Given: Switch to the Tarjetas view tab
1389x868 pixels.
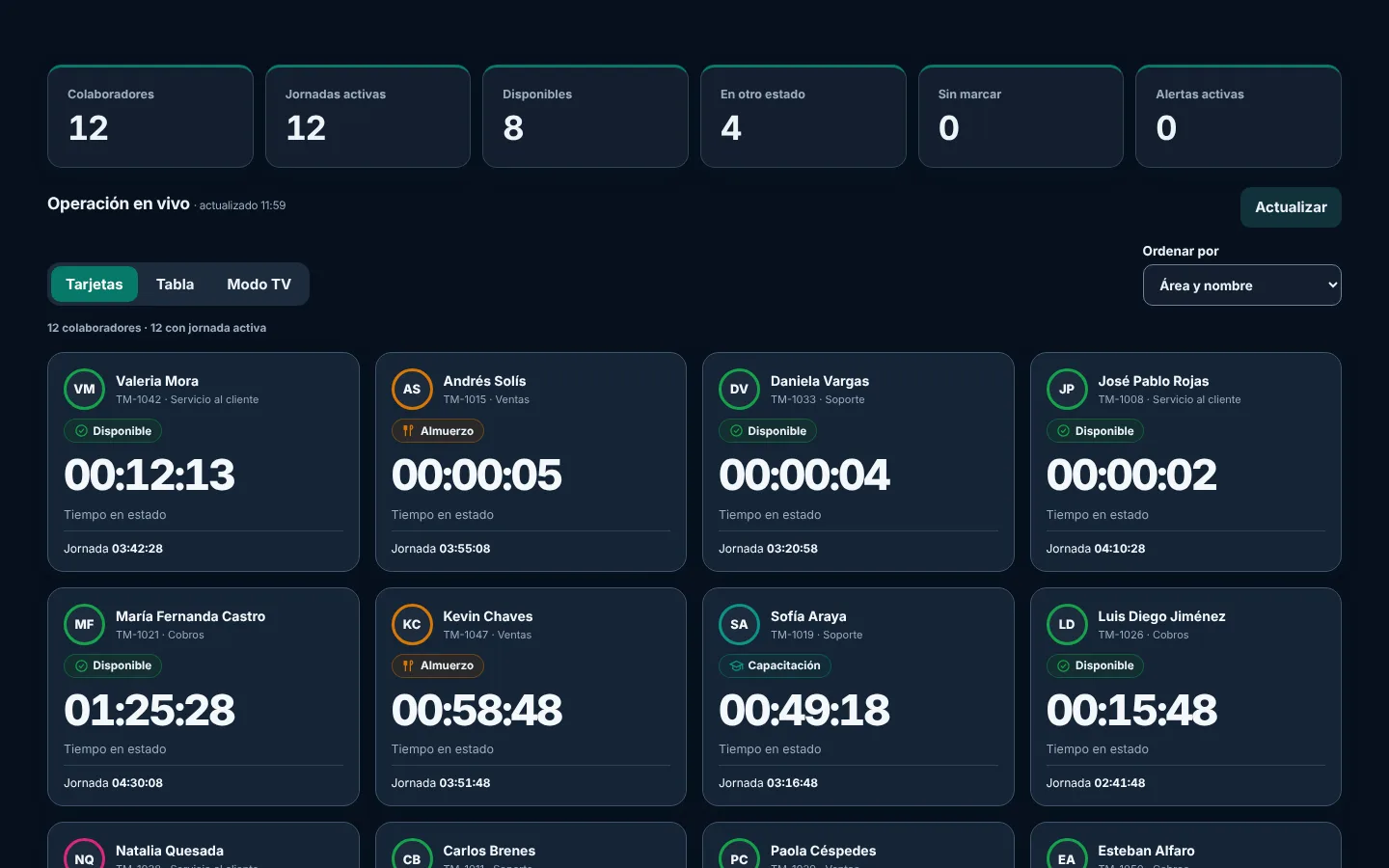Looking at the screenshot, I should click(x=95, y=285).
